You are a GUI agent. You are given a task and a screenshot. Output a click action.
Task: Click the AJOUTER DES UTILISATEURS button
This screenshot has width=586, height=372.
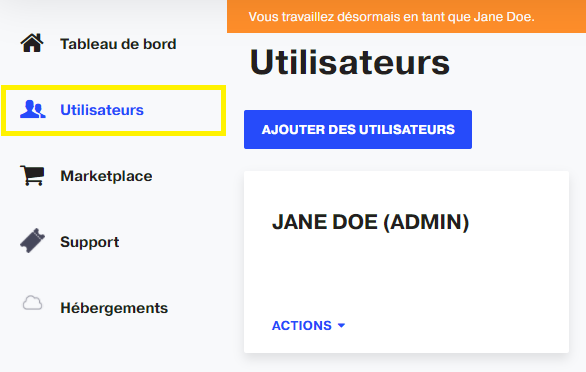[358, 129]
